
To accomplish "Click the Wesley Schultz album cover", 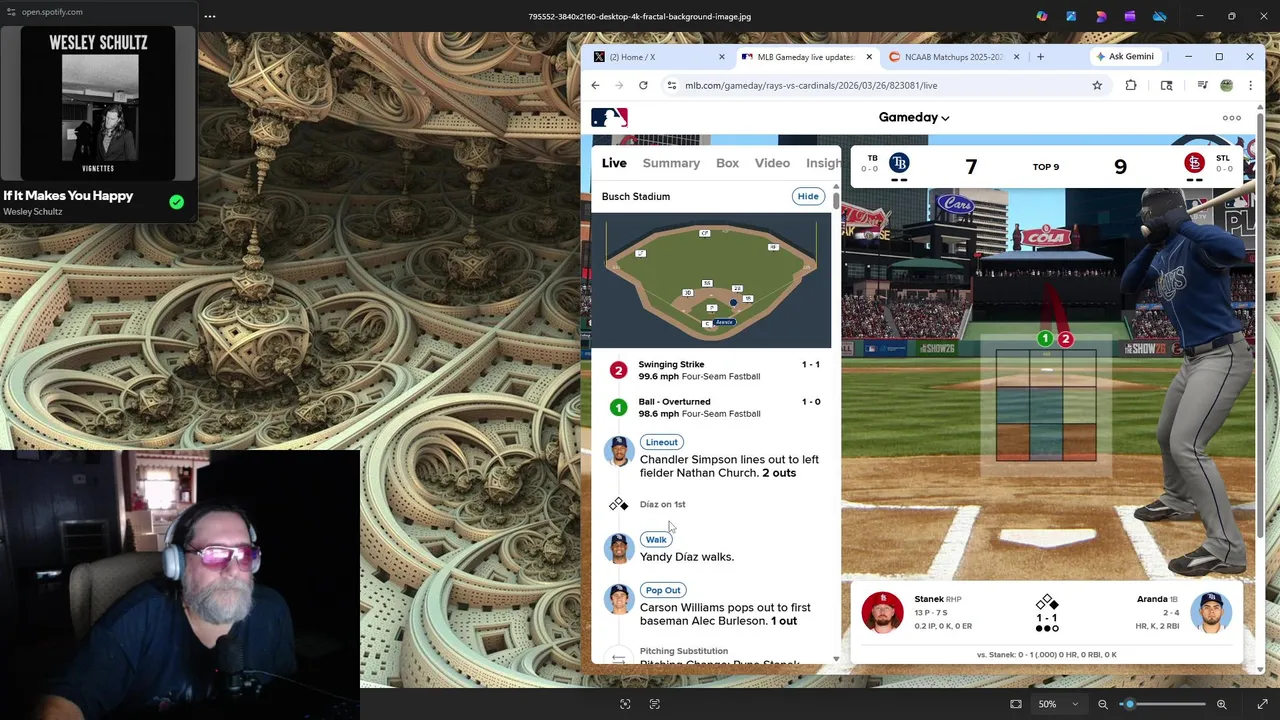I will pyautogui.click(x=98, y=103).
